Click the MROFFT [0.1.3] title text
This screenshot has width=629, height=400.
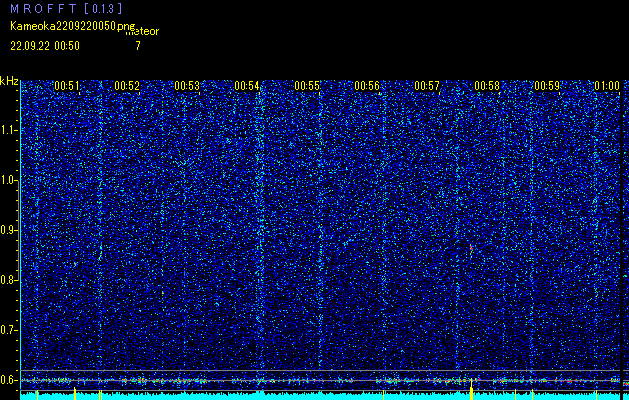pyautogui.click(x=66, y=8)
